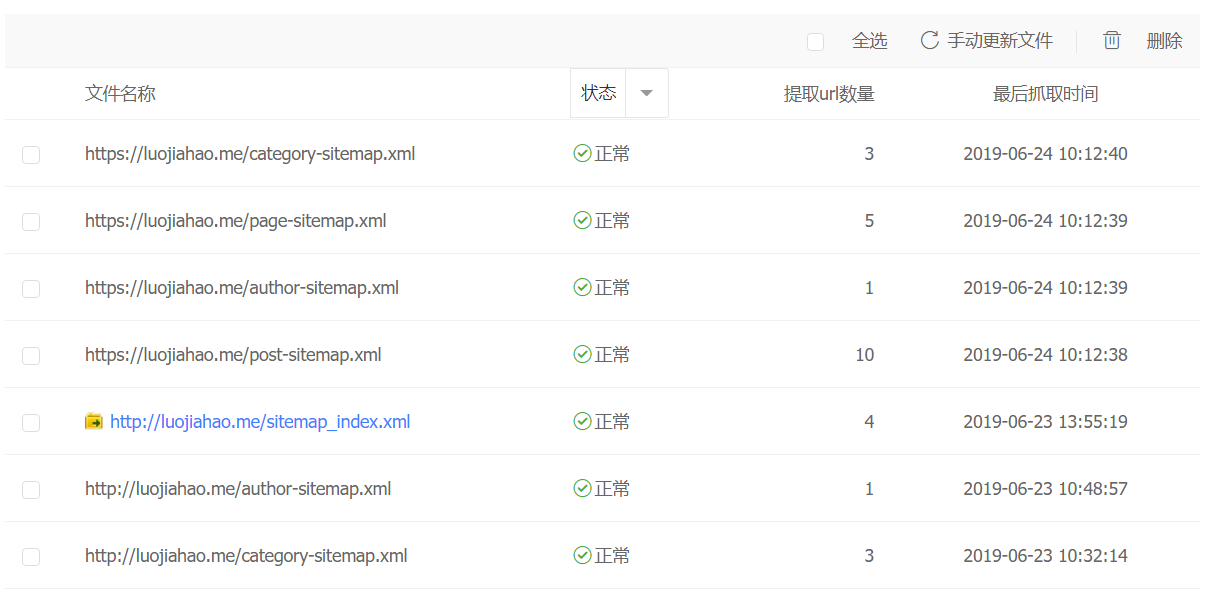Open the 状态 filter dropdown arrow
Image resolution: width=1225 pixels, height=601 pixels.
(647, 93)
